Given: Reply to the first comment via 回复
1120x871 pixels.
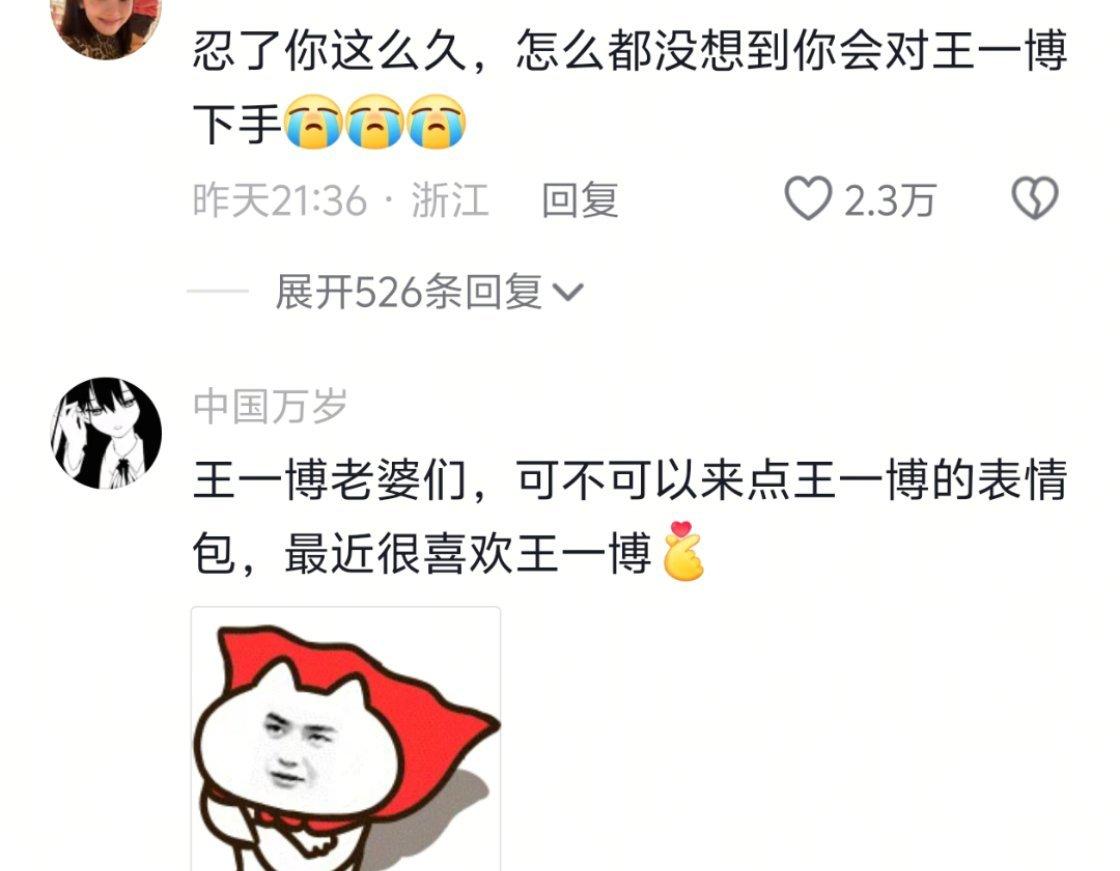Looking at the screenshot, I should (579, 199).
